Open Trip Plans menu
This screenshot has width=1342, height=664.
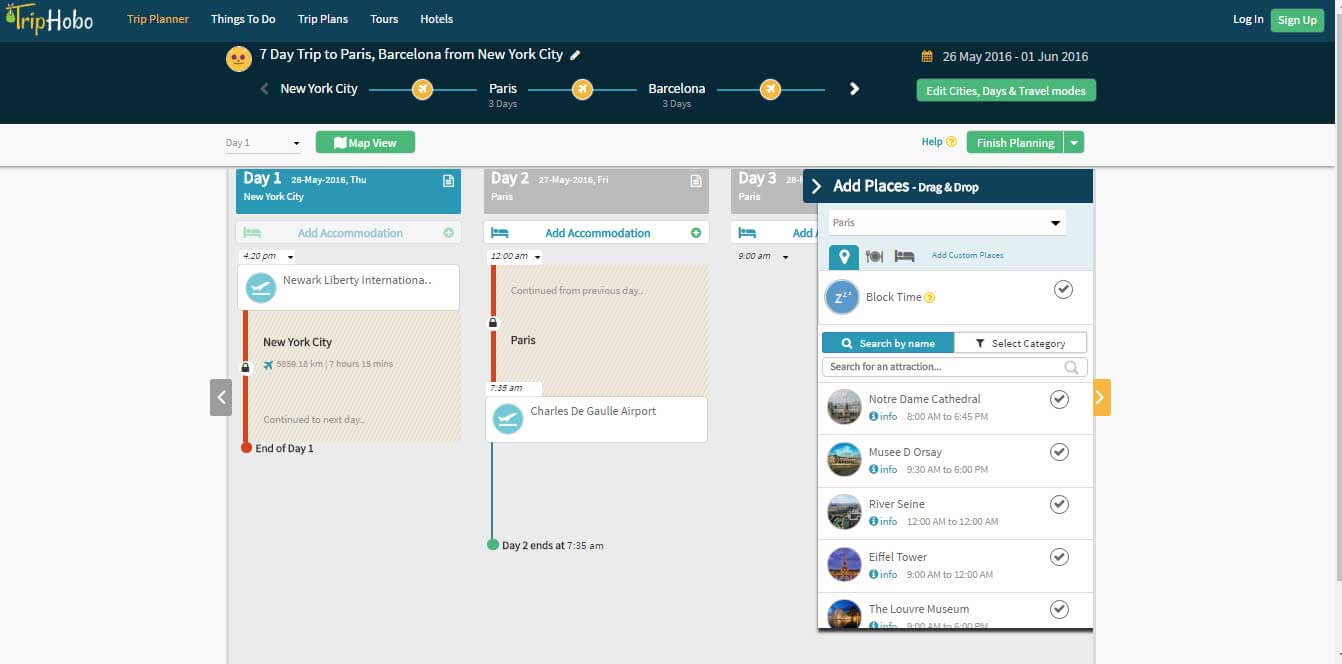point(323,19)
